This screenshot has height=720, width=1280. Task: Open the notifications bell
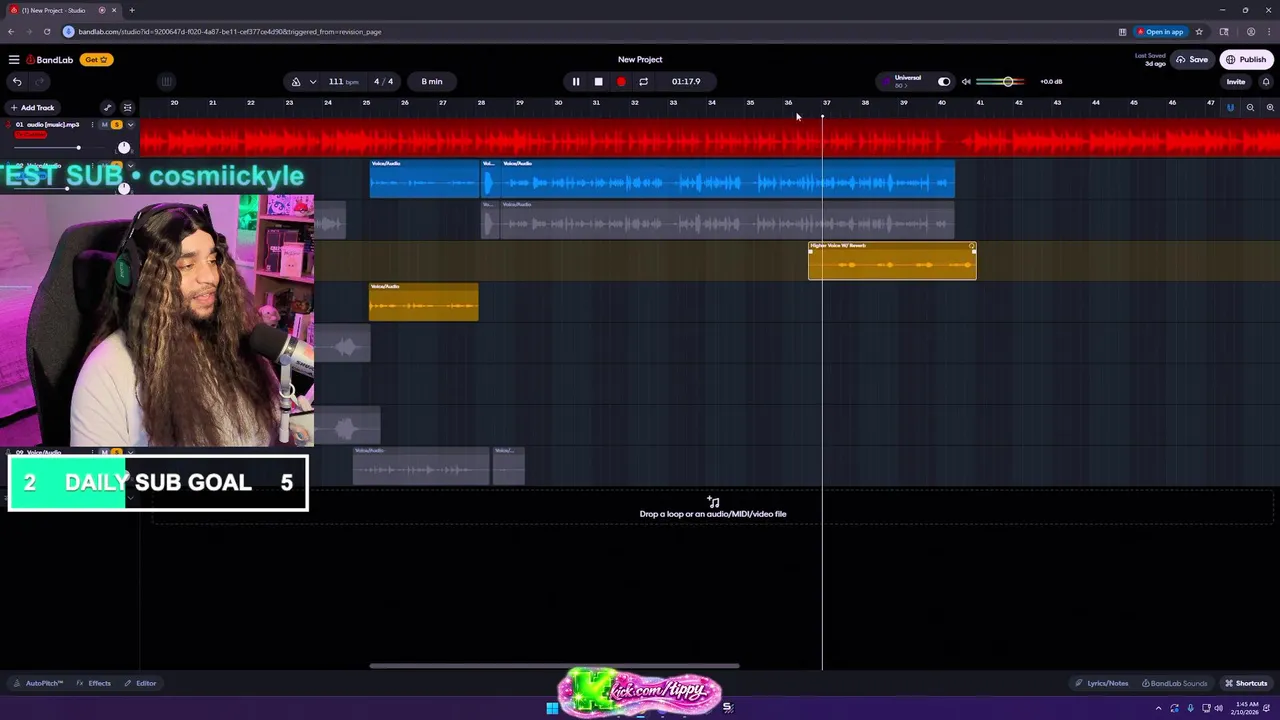[x=1266, y=82]
